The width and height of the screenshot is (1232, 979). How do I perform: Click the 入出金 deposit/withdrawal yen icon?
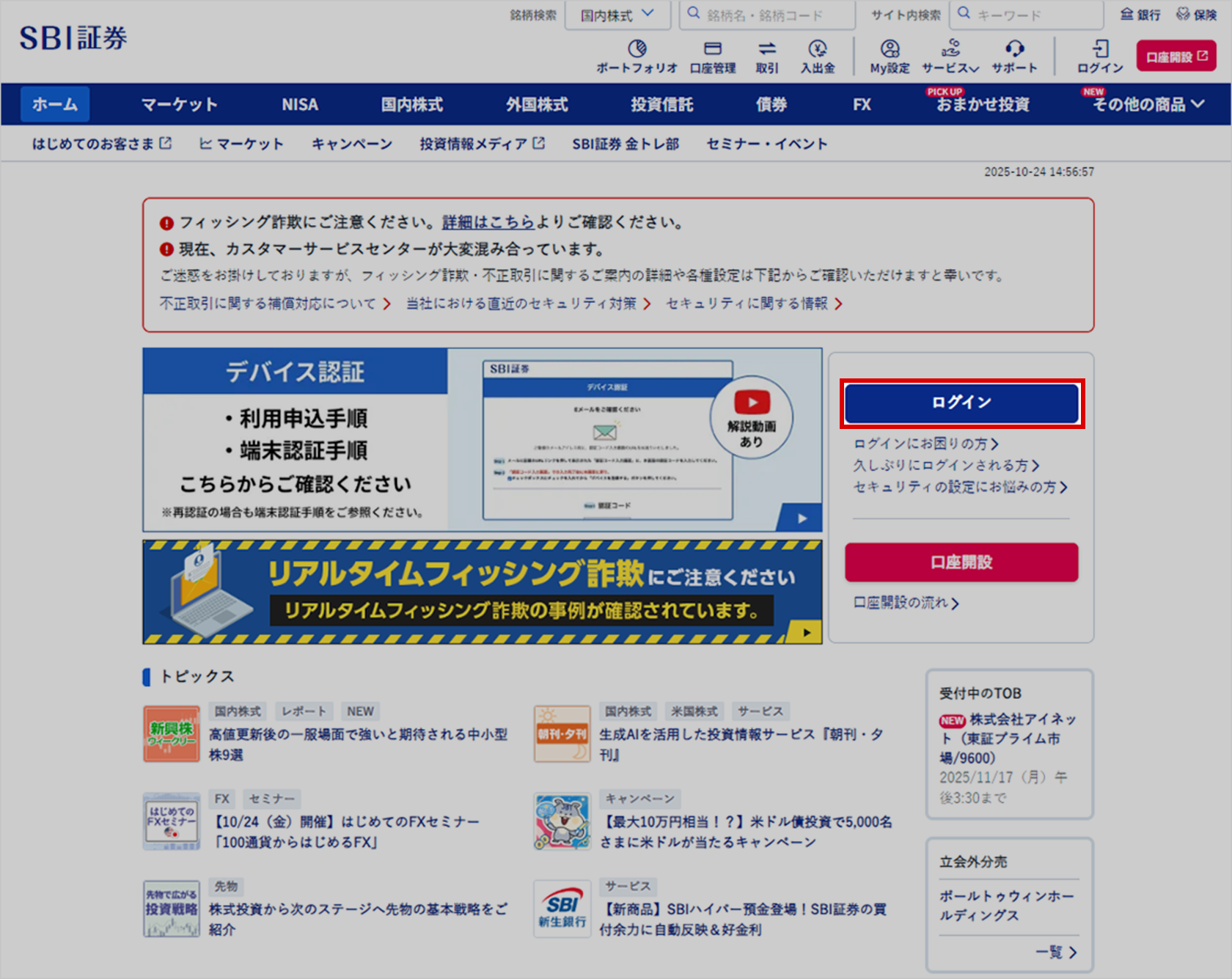pyautogui.click(x=818, y=49)
